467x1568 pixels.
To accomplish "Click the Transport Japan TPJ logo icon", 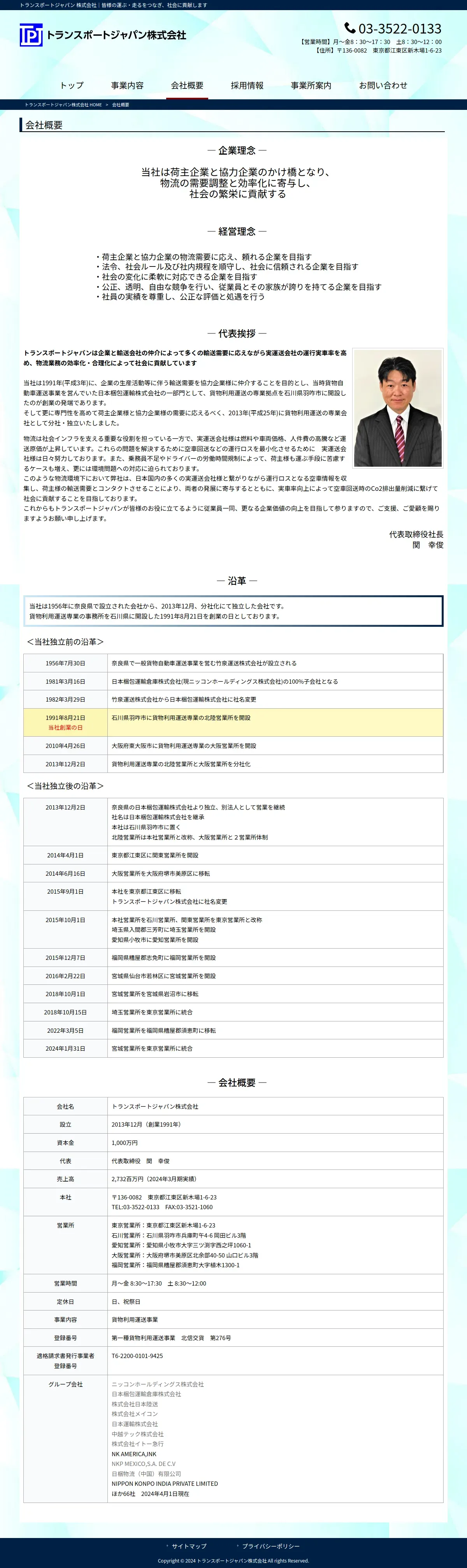I will [31, 35].
